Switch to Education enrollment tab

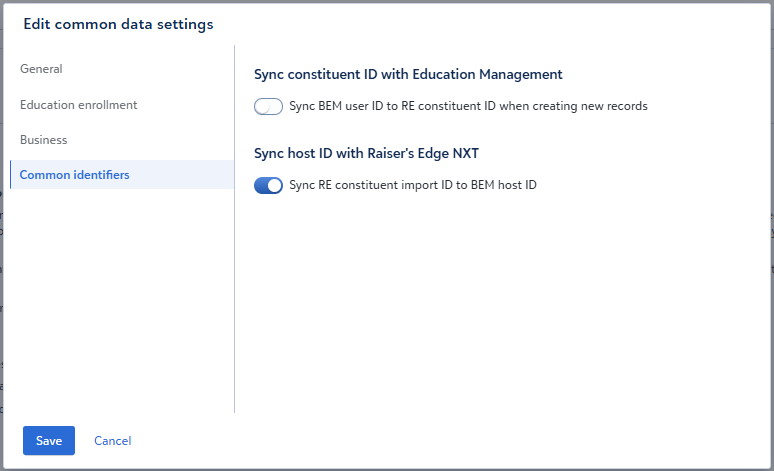coord(78,105)
